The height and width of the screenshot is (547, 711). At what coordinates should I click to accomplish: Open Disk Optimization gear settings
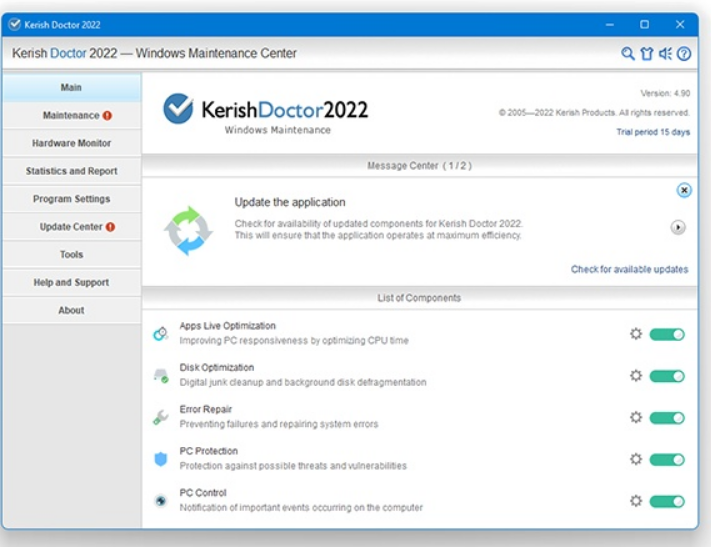pos(636,376)
